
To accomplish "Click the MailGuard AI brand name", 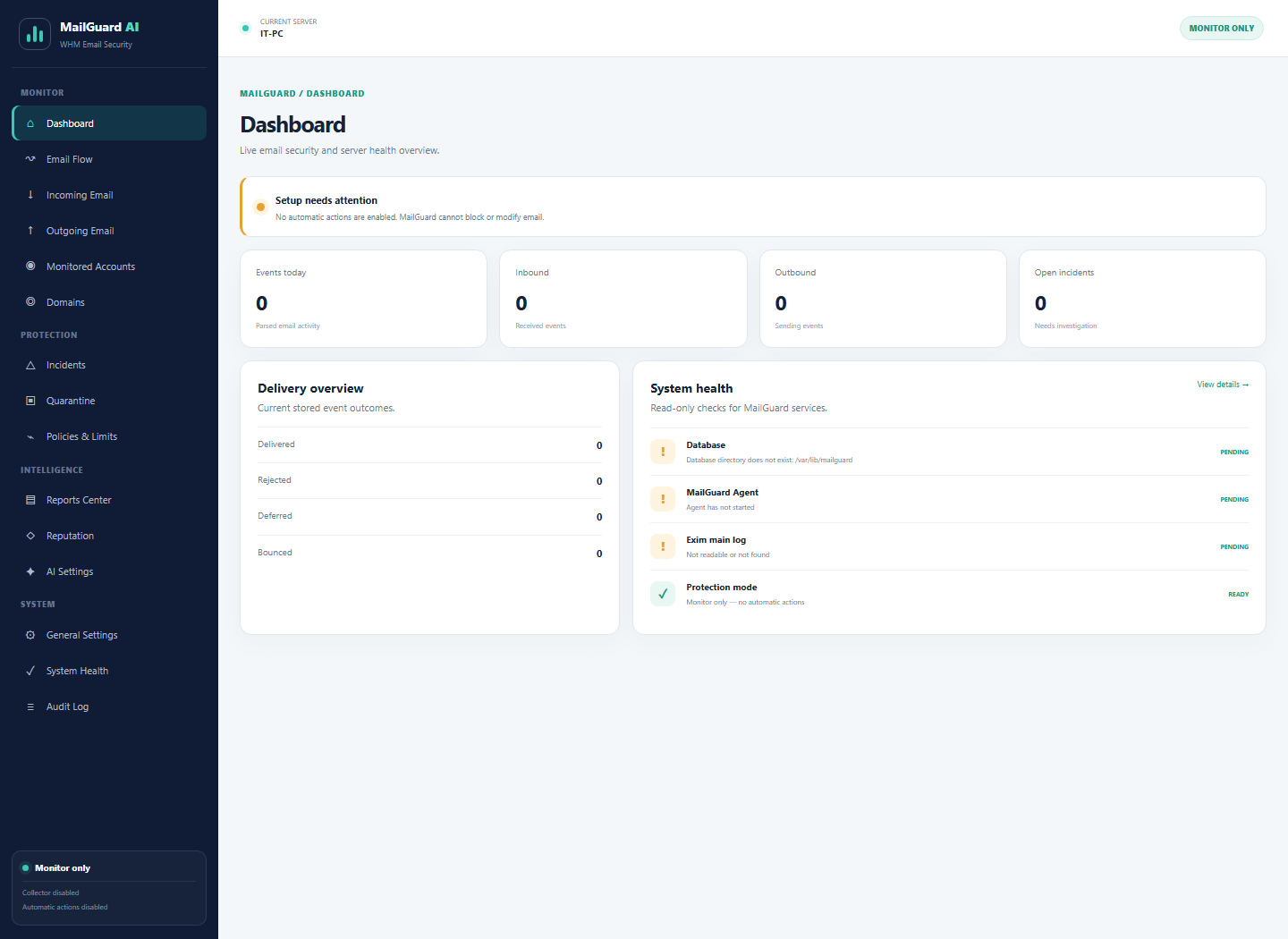I will click(99, 27).
